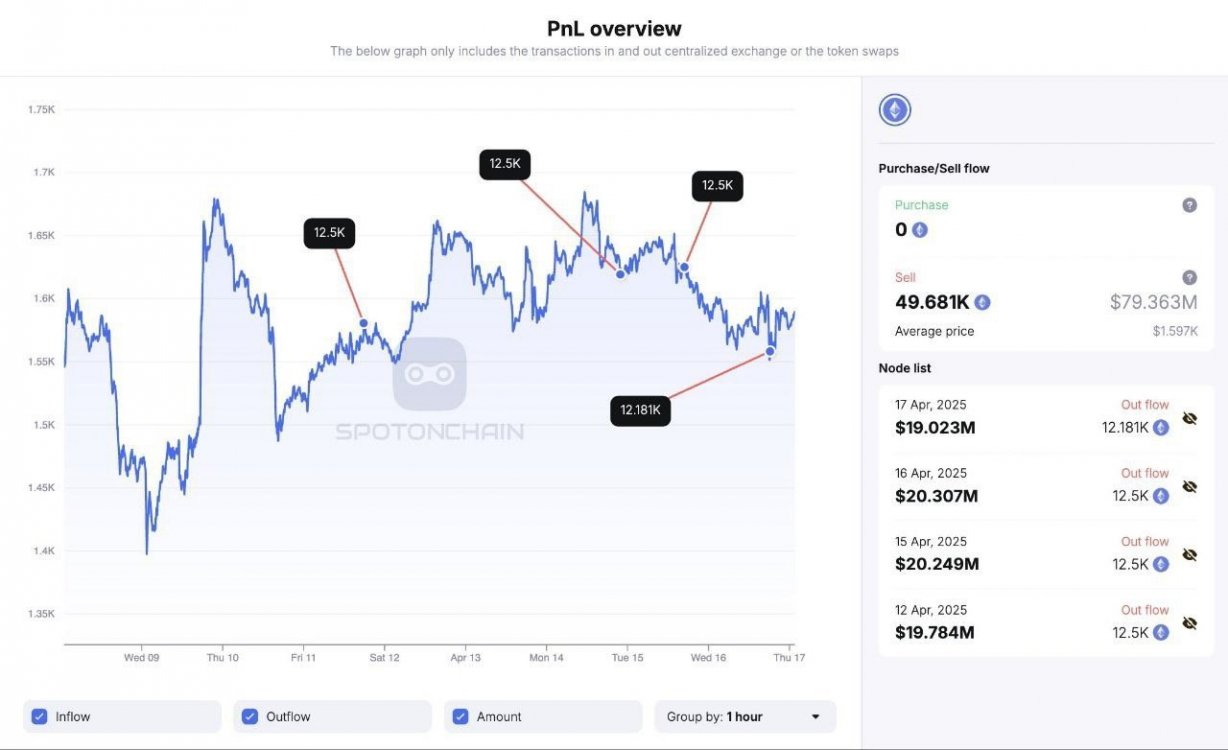Screen dimensions: 1228x750
Task: Click the ETH icon beside the 0 purchase amount
Action: (920, 230)
